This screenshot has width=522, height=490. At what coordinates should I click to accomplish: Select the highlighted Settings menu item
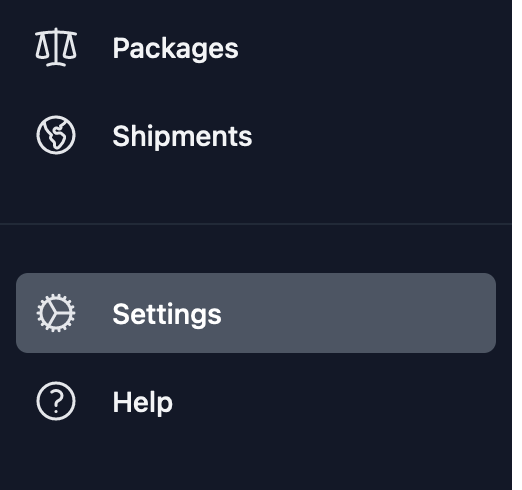pyautogui.click(x=256, y=313)
